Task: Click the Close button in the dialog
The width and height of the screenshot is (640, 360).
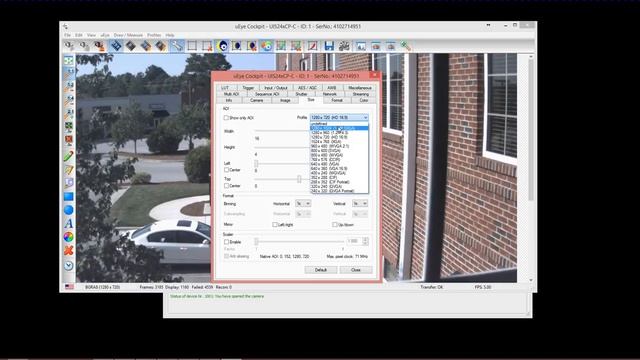Action: (x=356, y=270)
